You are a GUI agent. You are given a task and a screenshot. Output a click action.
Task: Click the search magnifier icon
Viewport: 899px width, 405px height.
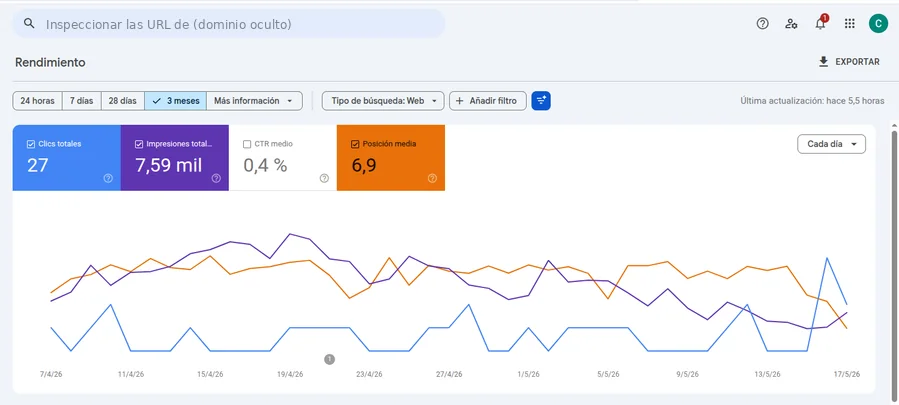tap(29, 24)
